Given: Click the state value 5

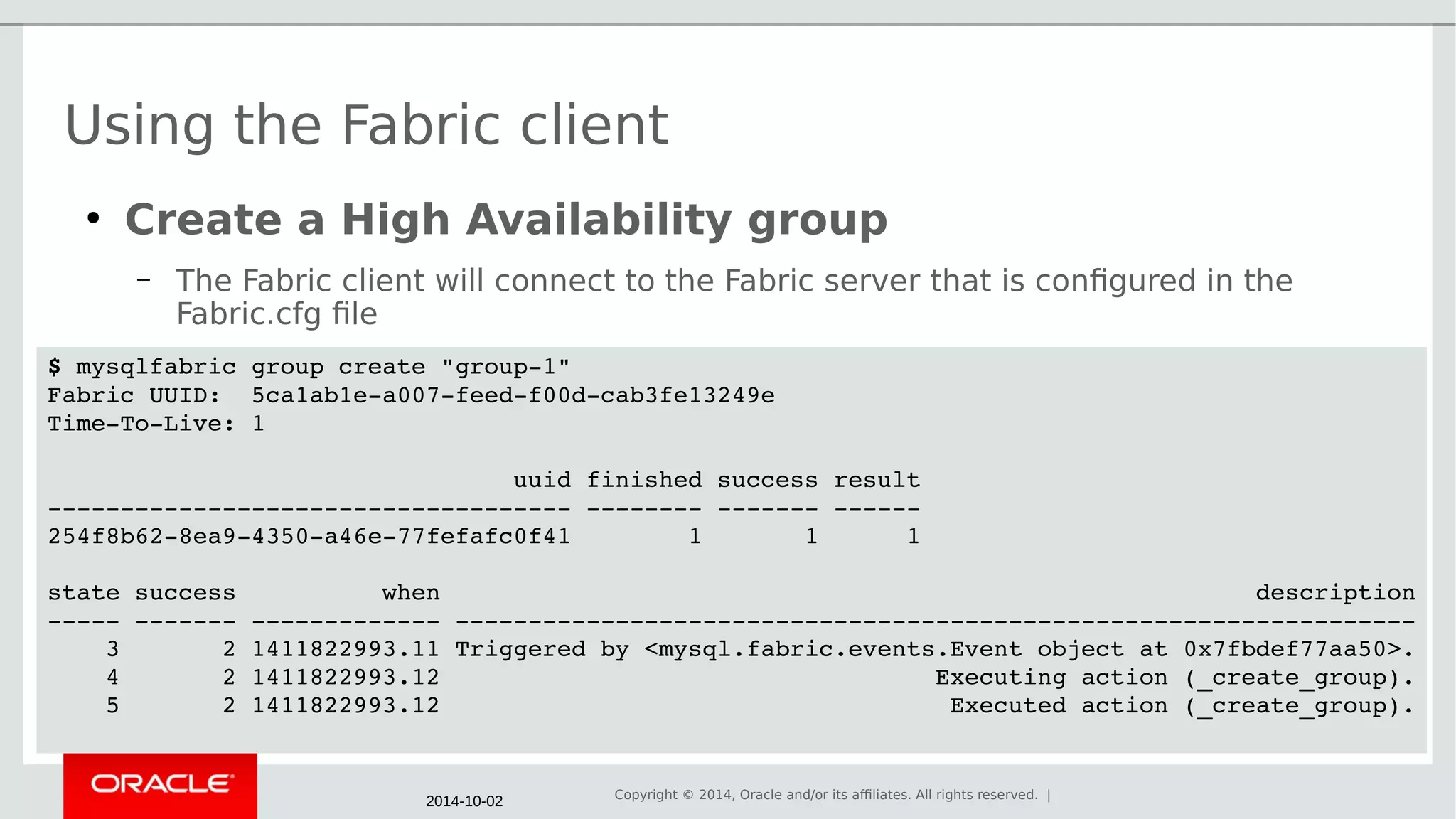Looking at the screenshot, I should pos(112,706).
